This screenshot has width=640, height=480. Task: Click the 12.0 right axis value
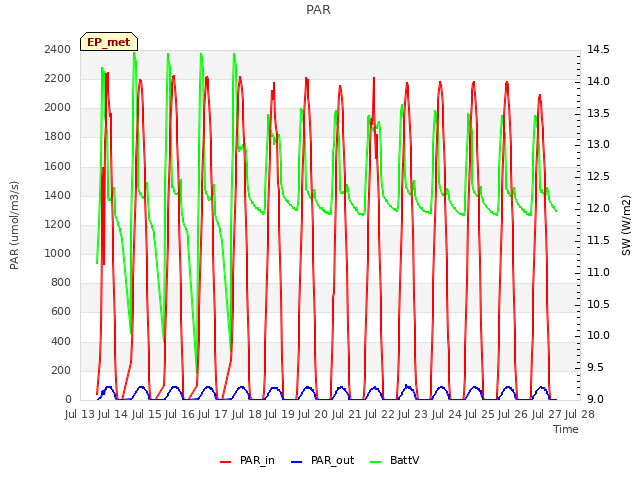click(598, 209)
